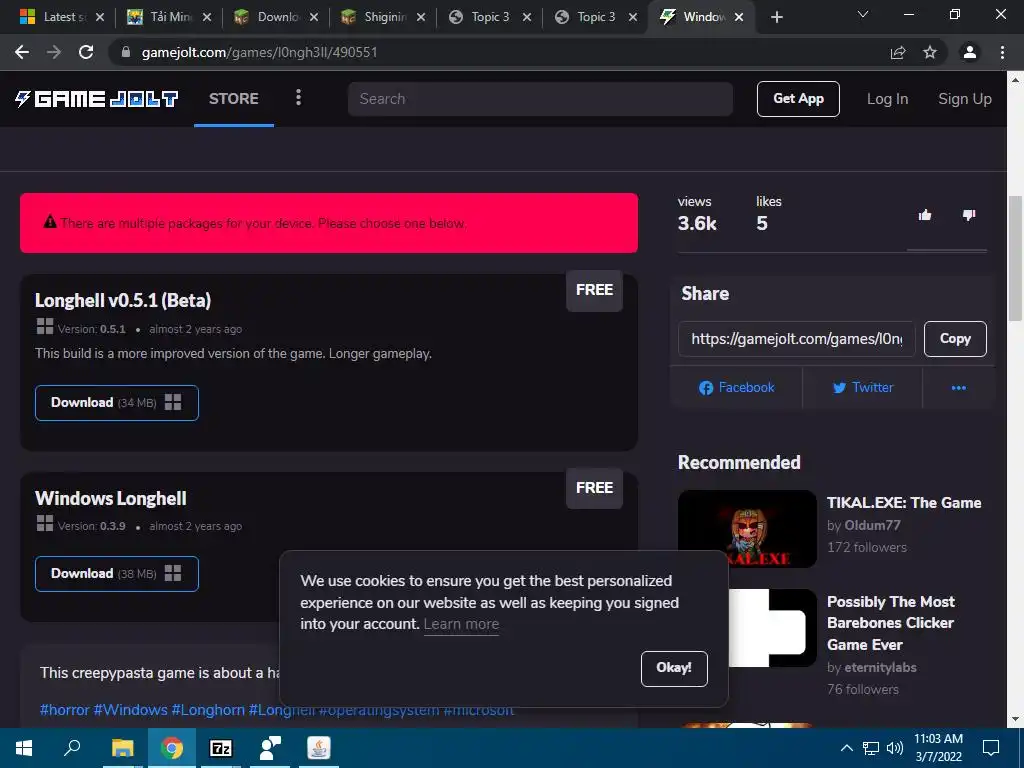Open the tab search chevron
The width and height of the screenshot is (1024, 768).
863,14
